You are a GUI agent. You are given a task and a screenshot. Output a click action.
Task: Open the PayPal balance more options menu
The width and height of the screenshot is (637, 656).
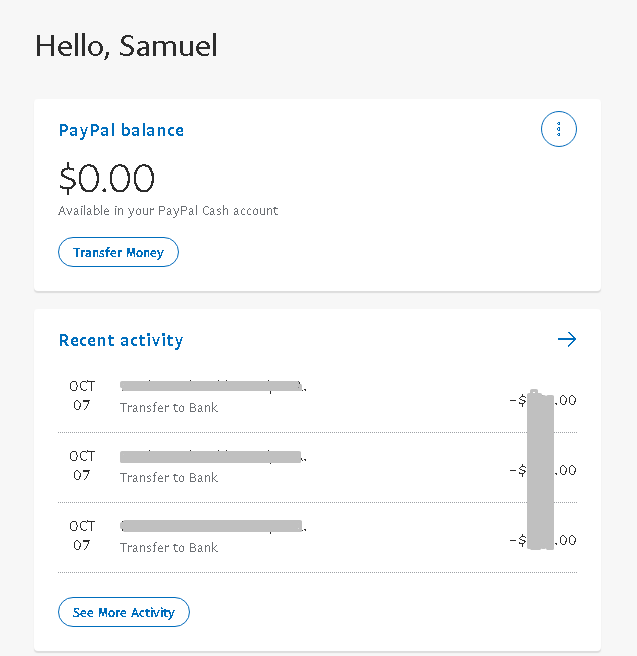click(x=558, y=129)
